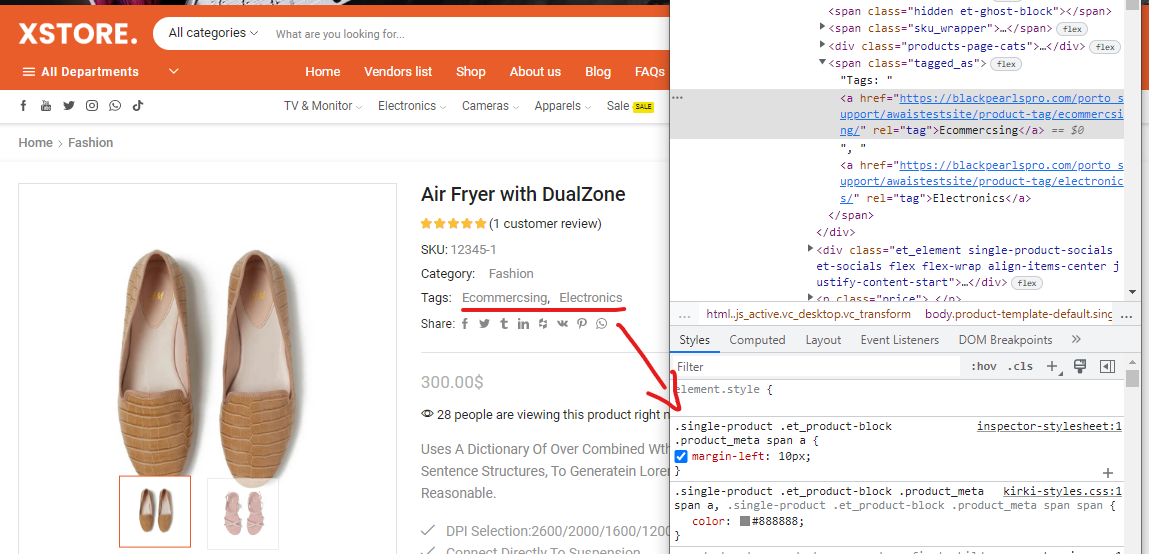This screenshot has height=554, width=1149.
Task: Click the Electronics tag link
Action: [591, 298]
